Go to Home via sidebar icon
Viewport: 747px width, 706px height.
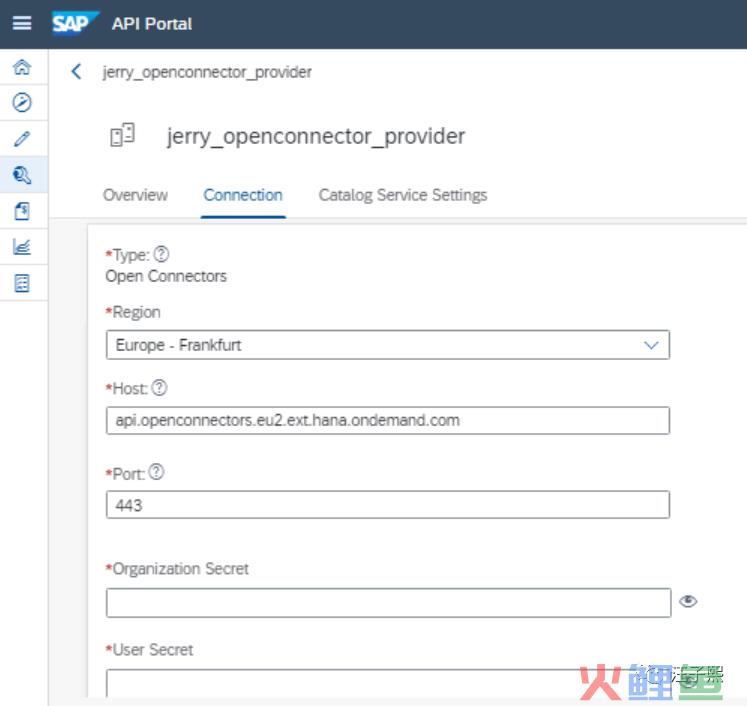tap(22, 67)
